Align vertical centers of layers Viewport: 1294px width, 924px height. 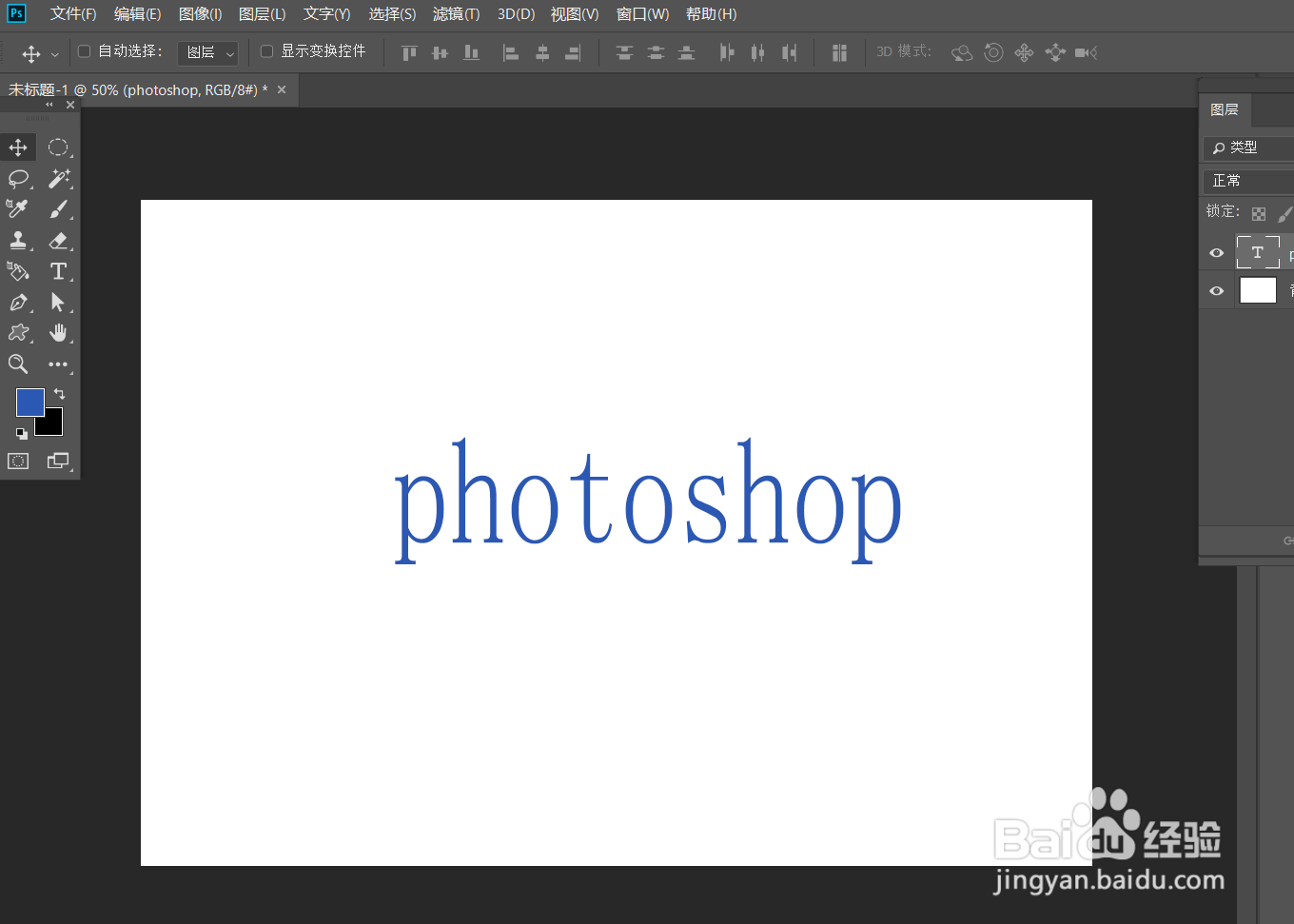(x=440, y=52)
